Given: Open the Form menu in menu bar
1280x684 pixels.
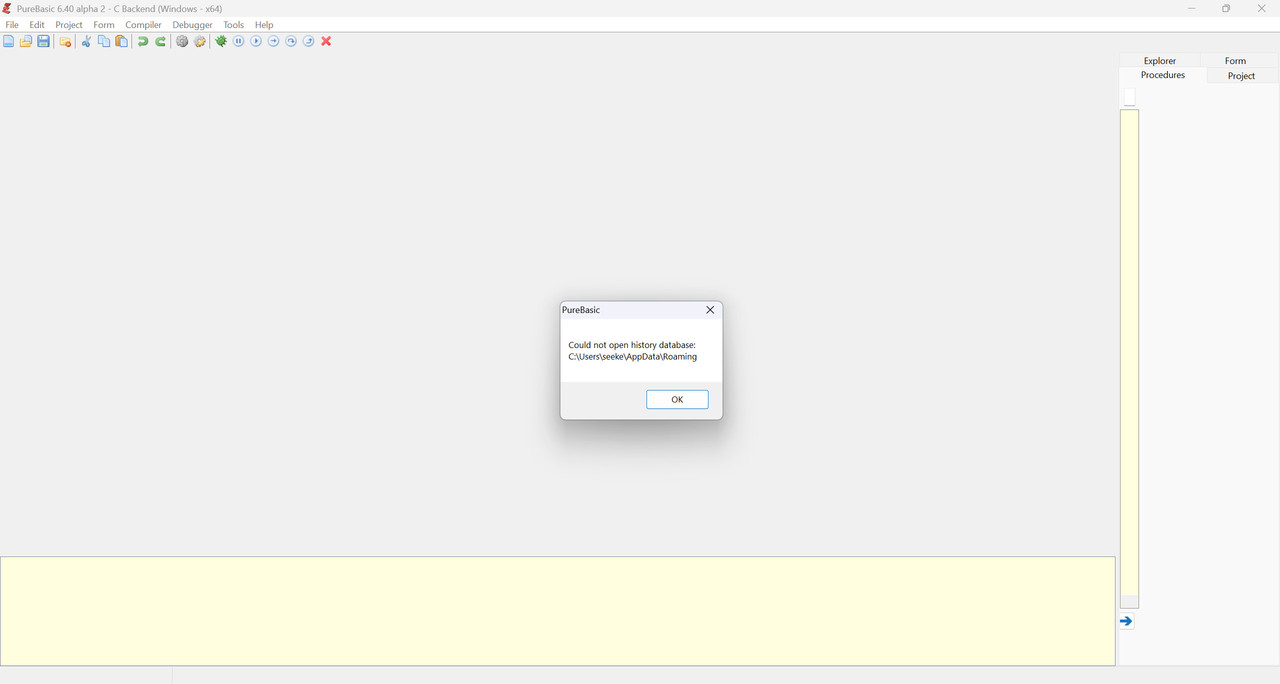Looking at the screenshot, I should (104, 25).
